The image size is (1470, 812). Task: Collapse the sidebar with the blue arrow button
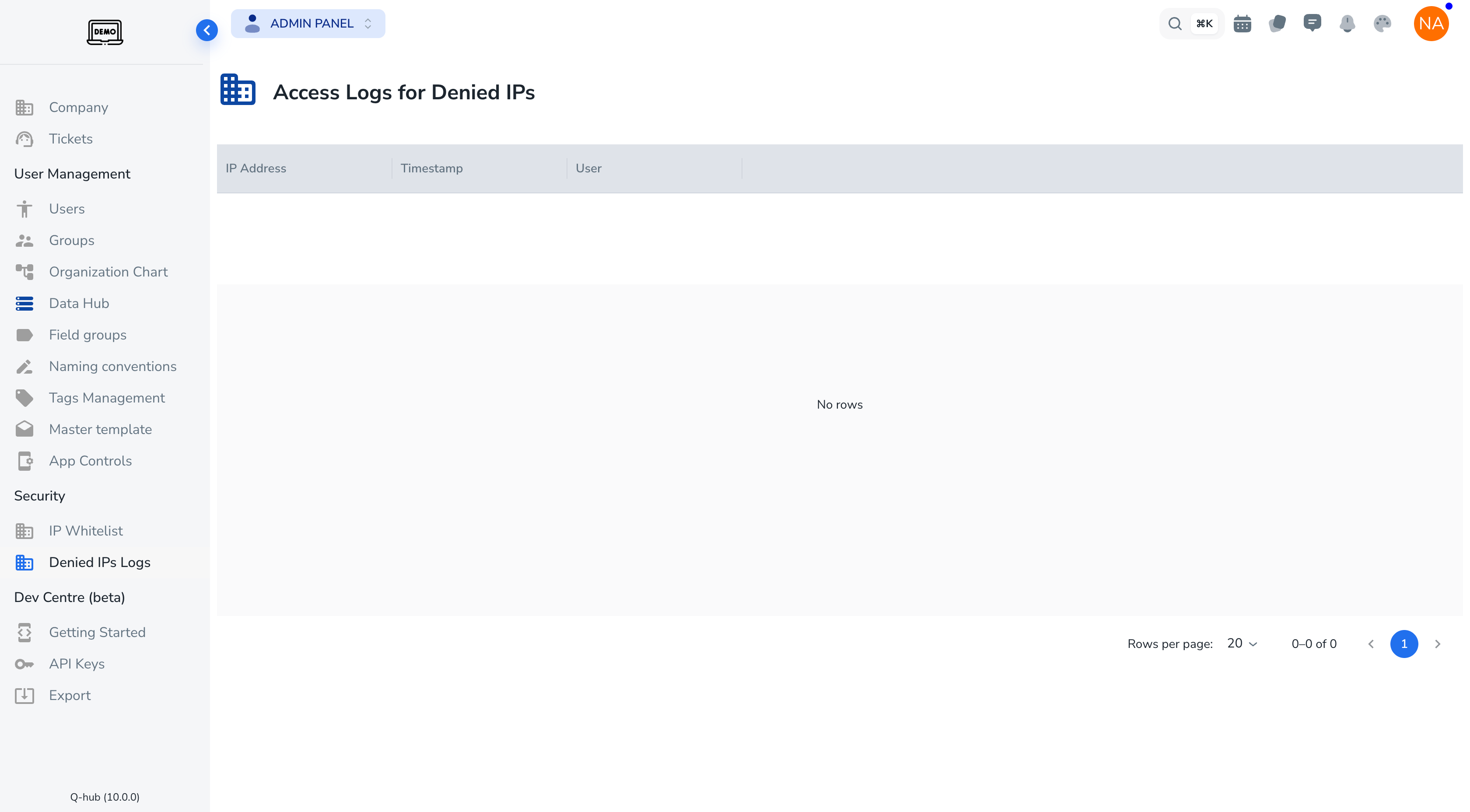pos(206,30)
